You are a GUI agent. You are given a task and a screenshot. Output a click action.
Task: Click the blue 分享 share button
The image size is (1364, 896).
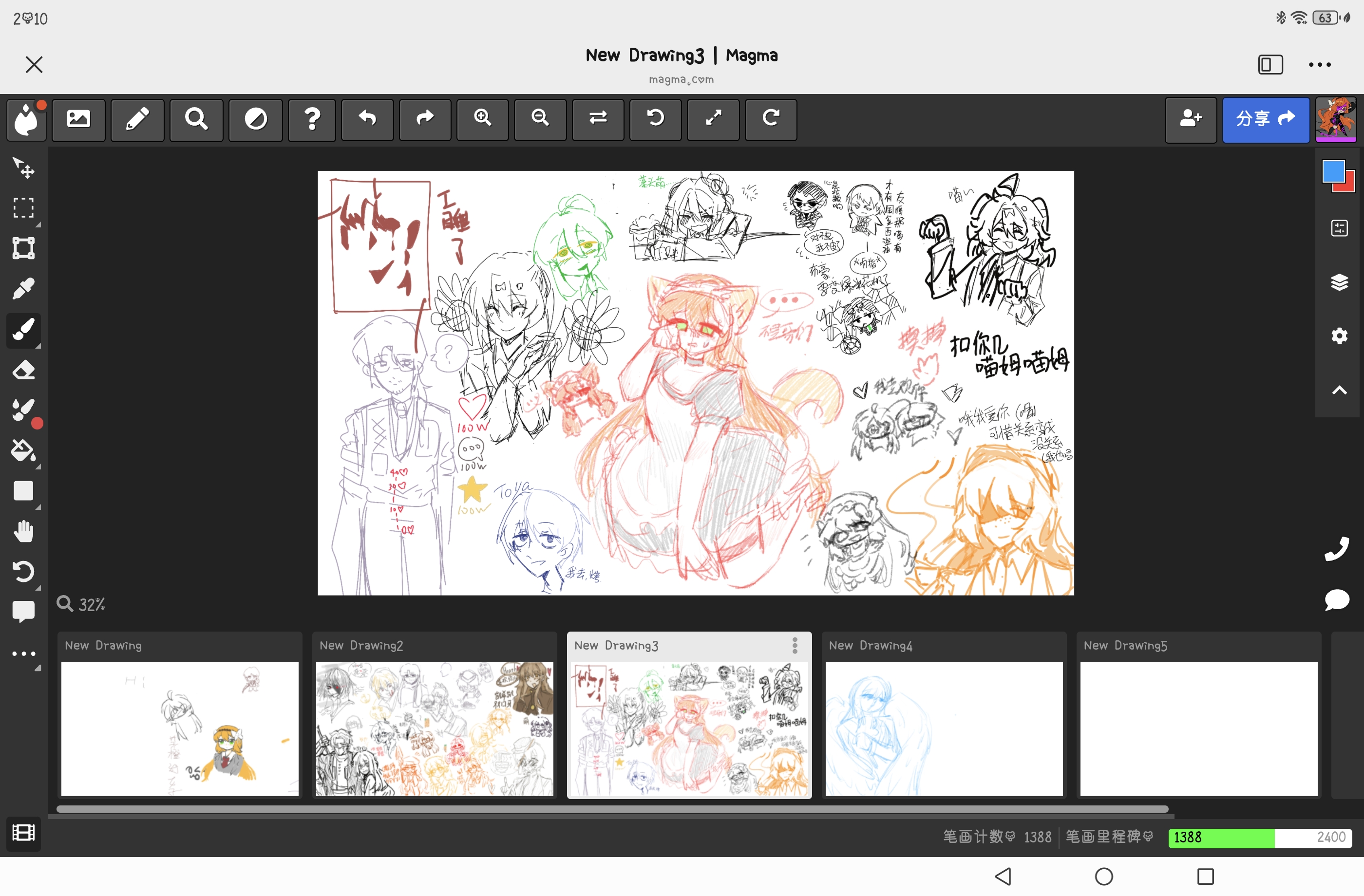pos(1266,119)
